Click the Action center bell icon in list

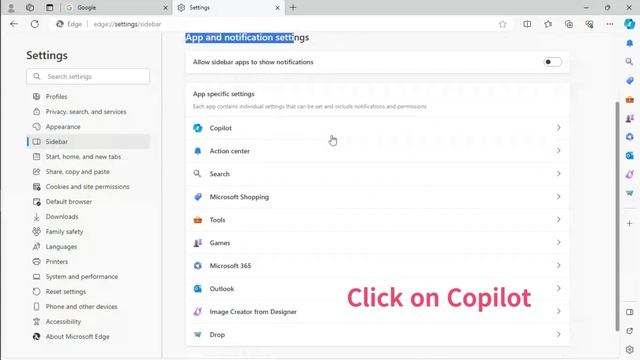point(198,151)
